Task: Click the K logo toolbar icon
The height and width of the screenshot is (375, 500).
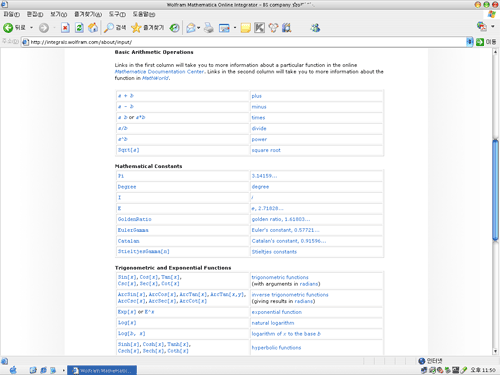Action: coord(259,28)
